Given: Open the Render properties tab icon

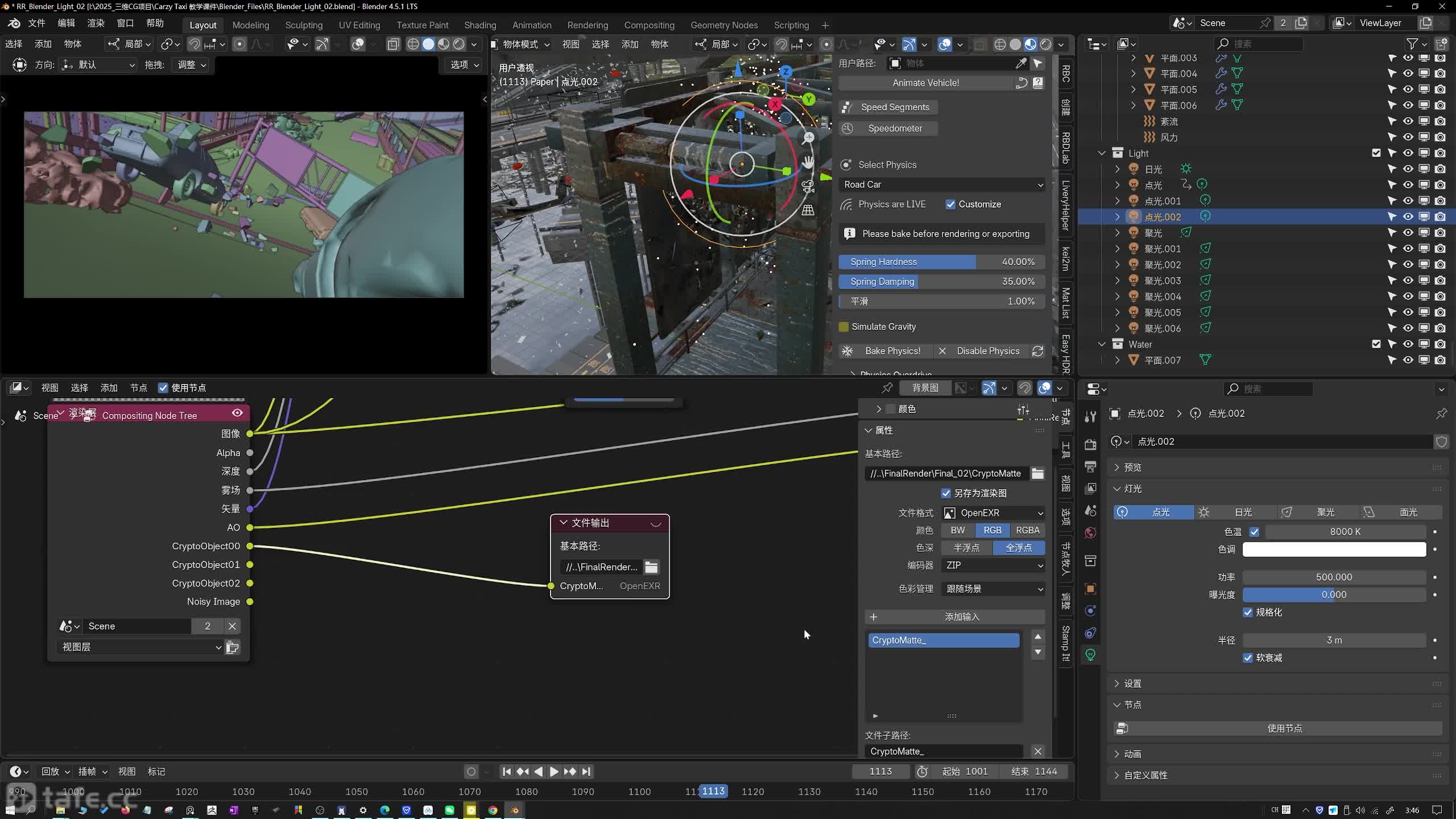Looking at the screenshot, I should [1090, 445].
